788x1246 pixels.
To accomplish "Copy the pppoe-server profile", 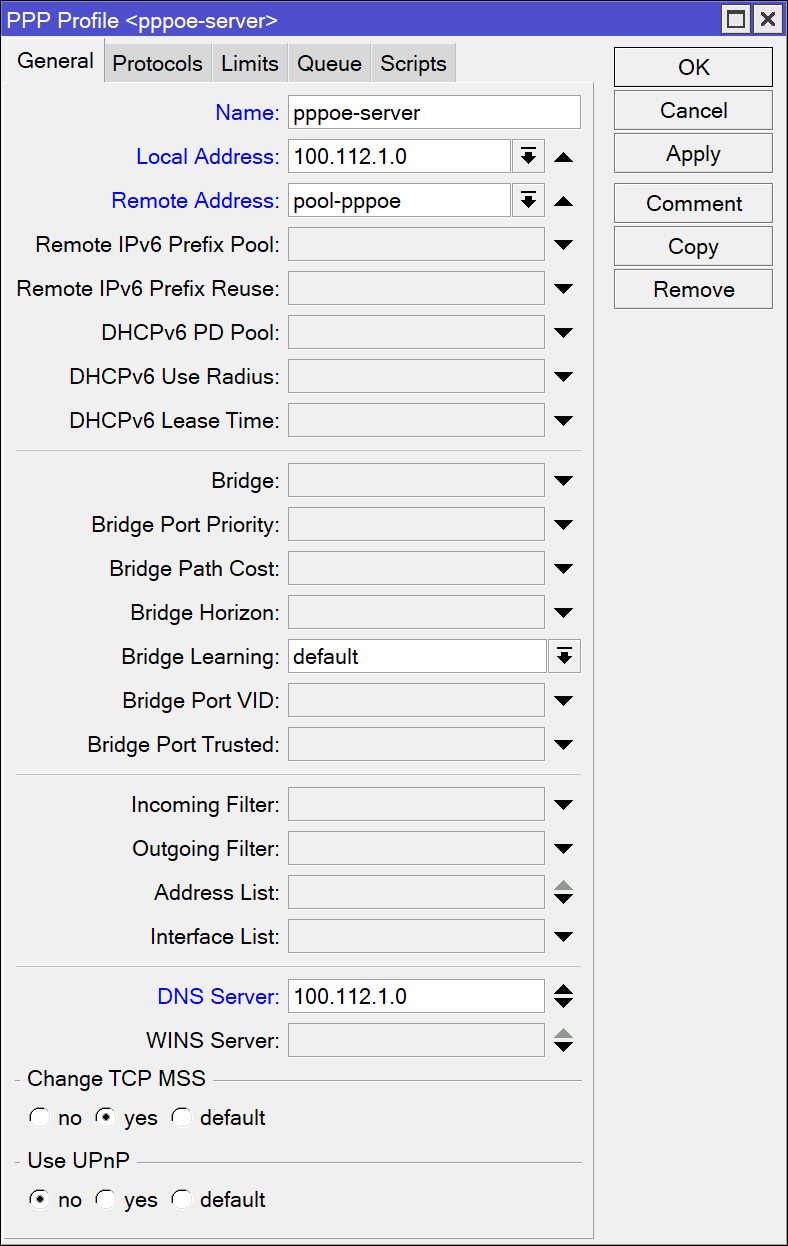I will [692, 246].
